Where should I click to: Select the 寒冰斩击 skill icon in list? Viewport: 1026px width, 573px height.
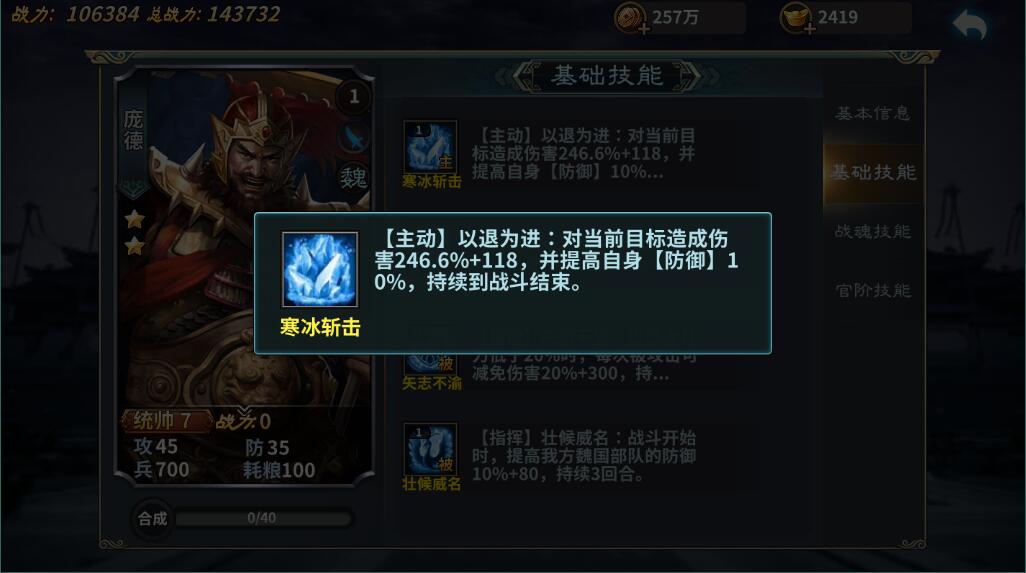tap(431, 147)
